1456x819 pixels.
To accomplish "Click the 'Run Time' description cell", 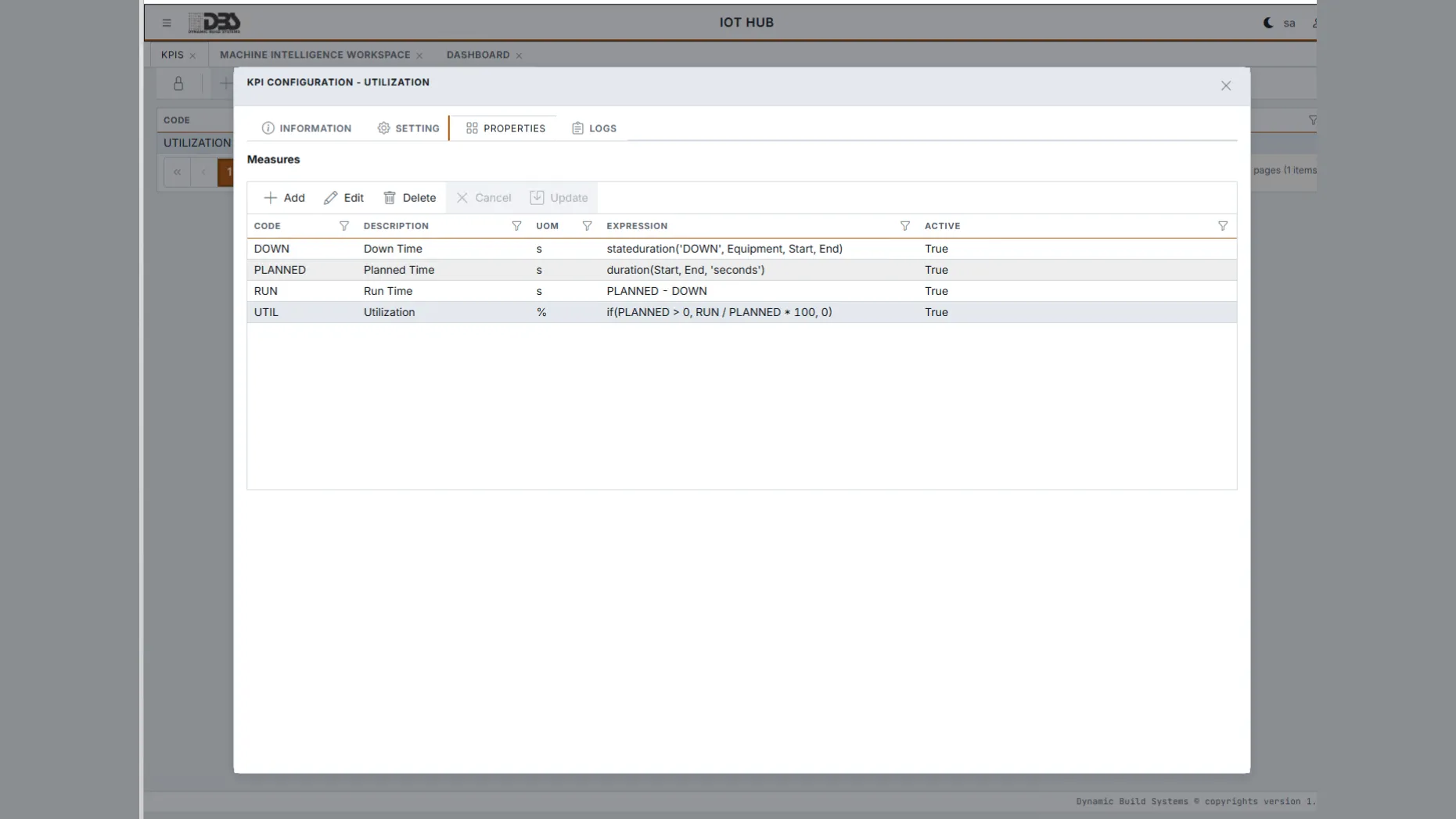I will [x=388, y=291].
